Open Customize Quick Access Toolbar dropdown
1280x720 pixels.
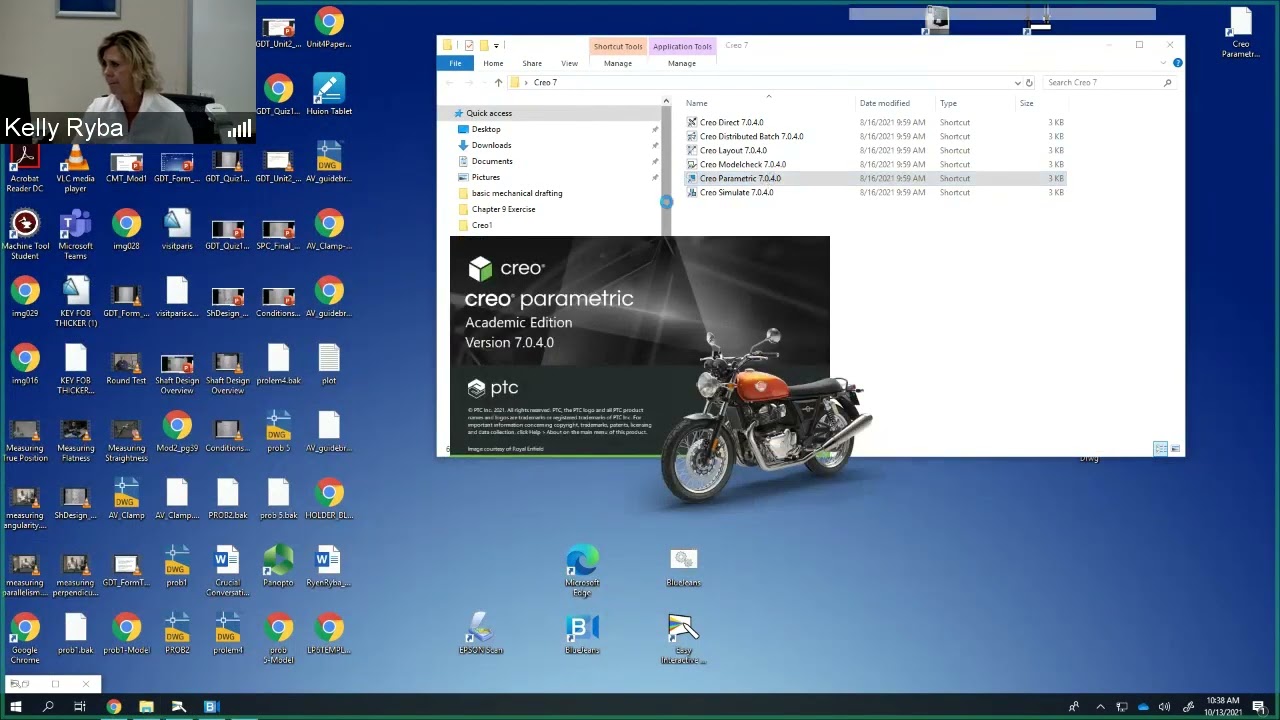(496, 45)
